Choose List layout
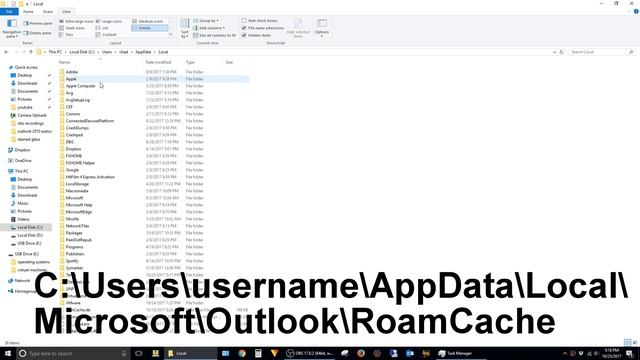The width and height of the screenshot is (640, 360). coord(102,28)
